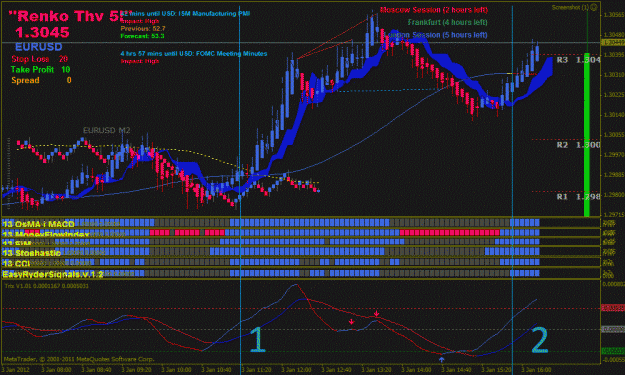Click the R3 1.304 pivot level label

click(578, 60)
